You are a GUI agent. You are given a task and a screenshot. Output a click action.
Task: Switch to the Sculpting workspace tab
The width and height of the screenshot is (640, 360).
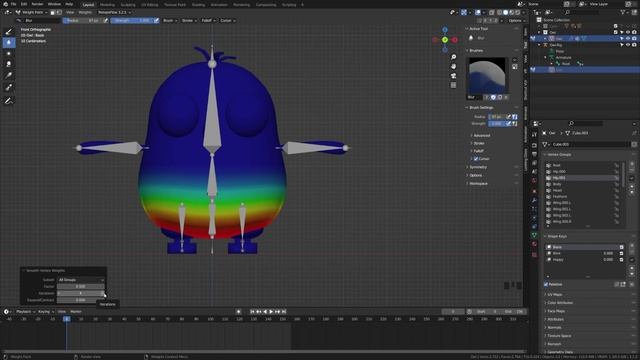128,5
